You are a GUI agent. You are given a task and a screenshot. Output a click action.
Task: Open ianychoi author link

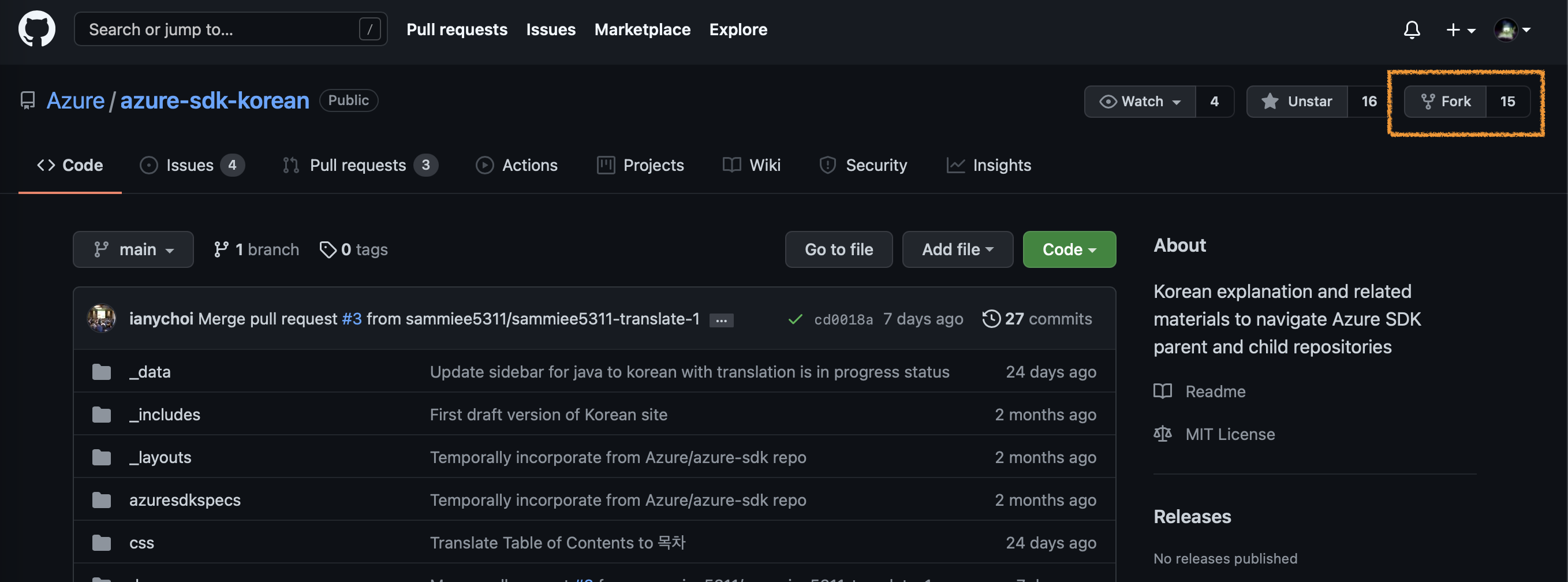(161, 318)
